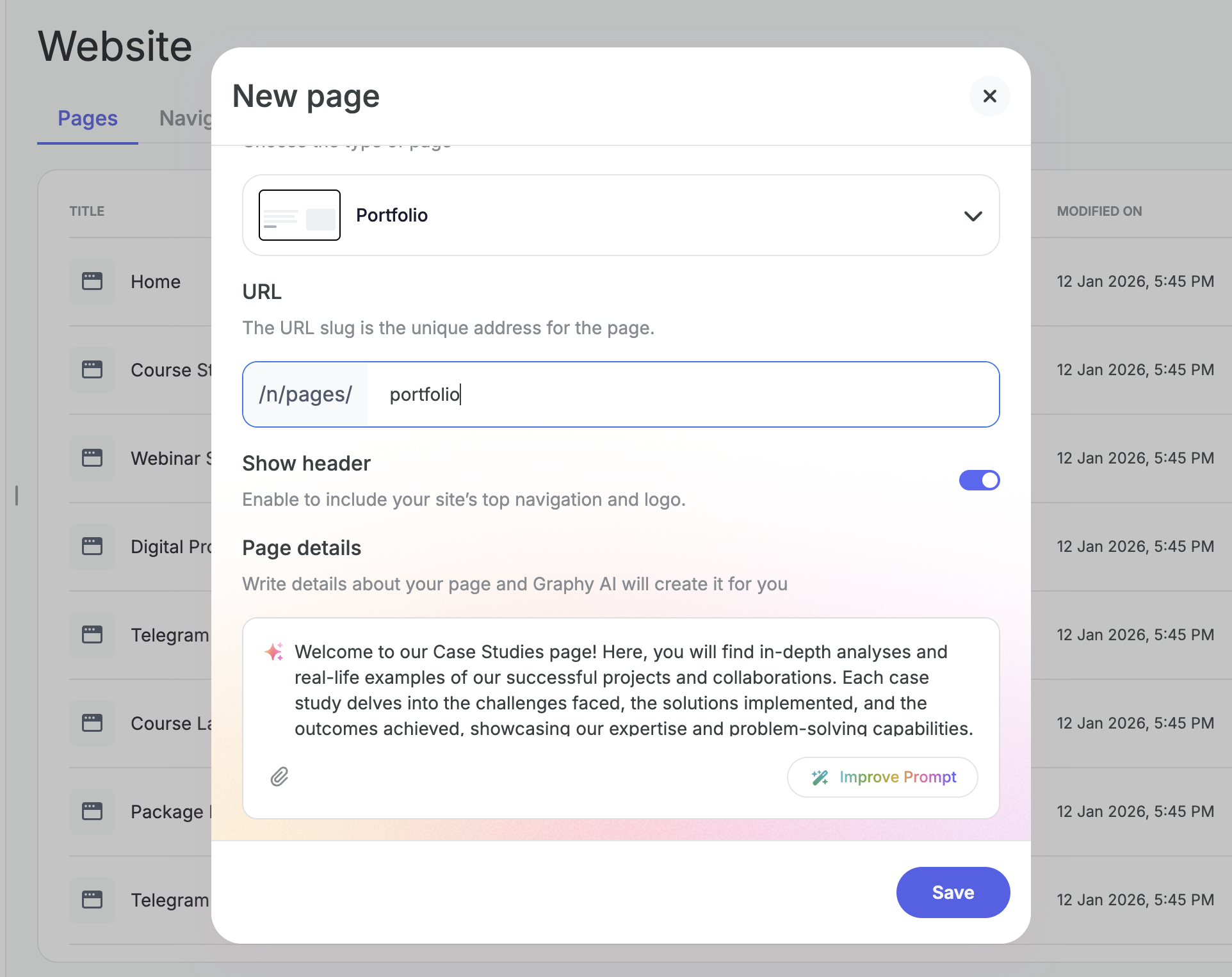Viewport: 1232px width, 977px height.
Task: Click the Improve Prompt button
Action: point(882,777)
